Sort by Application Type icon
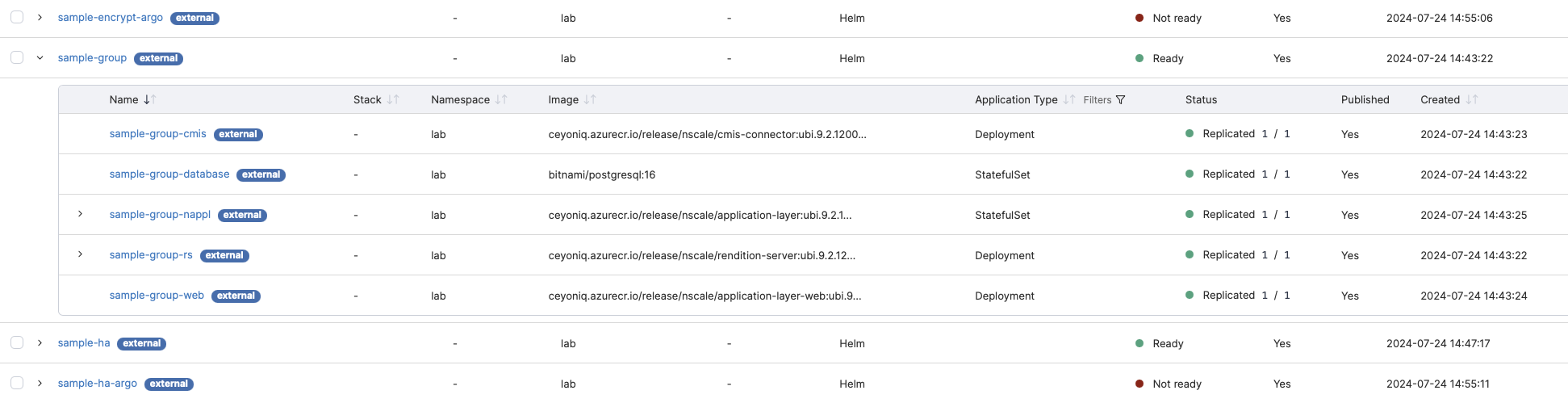The width and height of the screenshot is (1568, 403). (x=1069, y=99)
